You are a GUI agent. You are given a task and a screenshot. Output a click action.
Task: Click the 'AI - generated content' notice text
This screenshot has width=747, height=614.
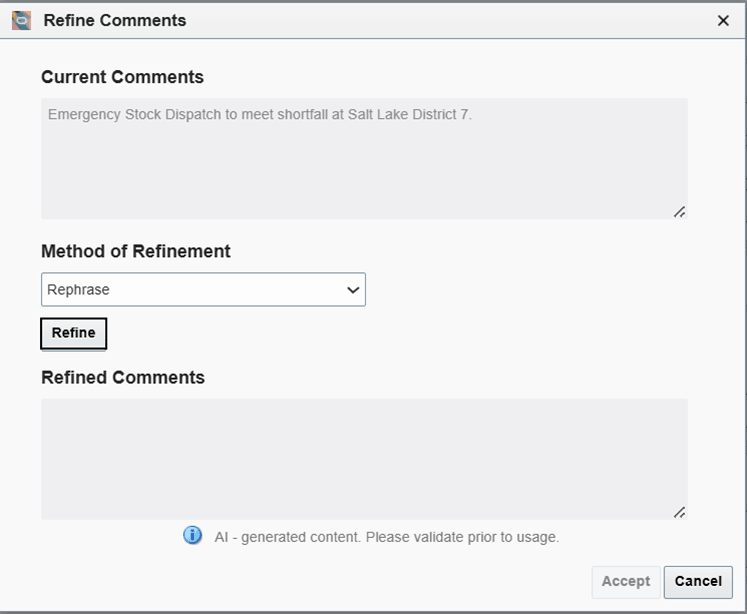point(386,537)
